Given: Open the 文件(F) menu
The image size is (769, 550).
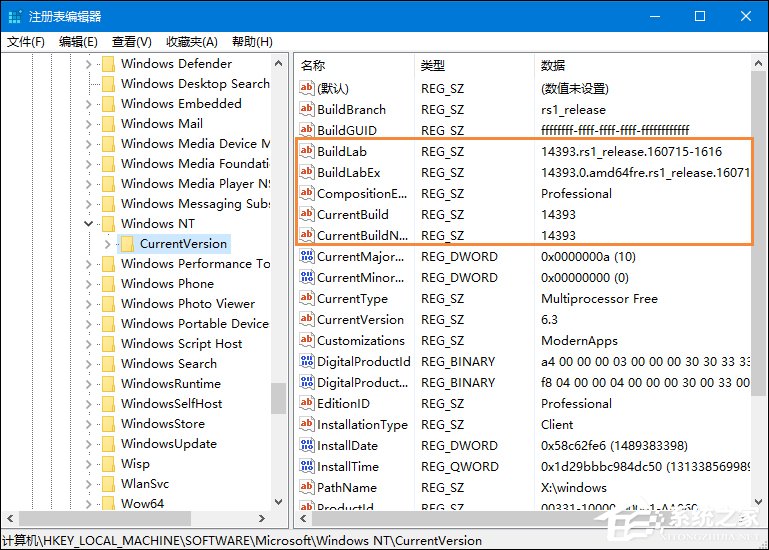Looking at the screenshot, I should [26, 41].
